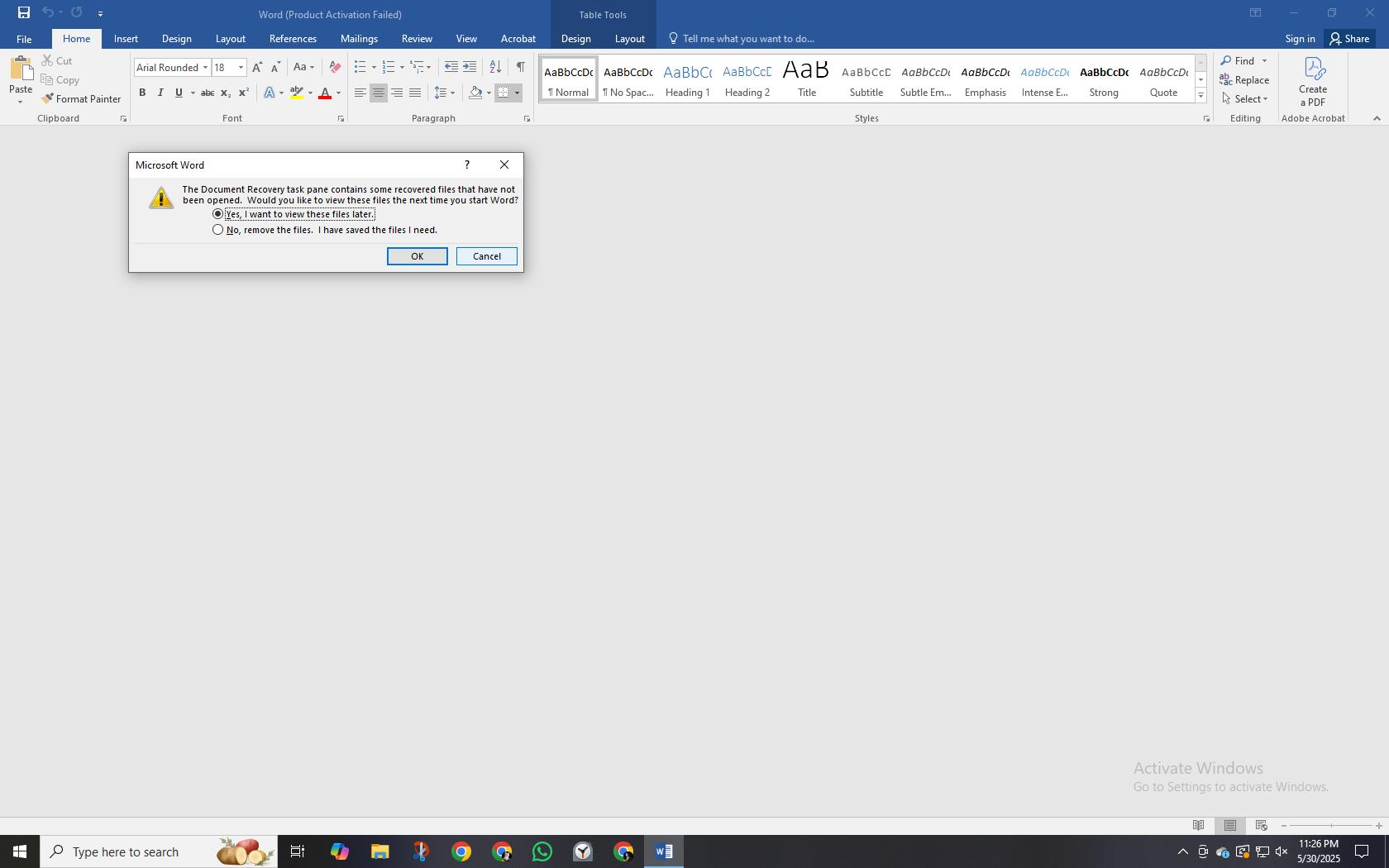Image resolution: width=1389 pixels, height=868 pixels.
Task: Open the Select dropdown in Editing
Action: (1245, 98)
